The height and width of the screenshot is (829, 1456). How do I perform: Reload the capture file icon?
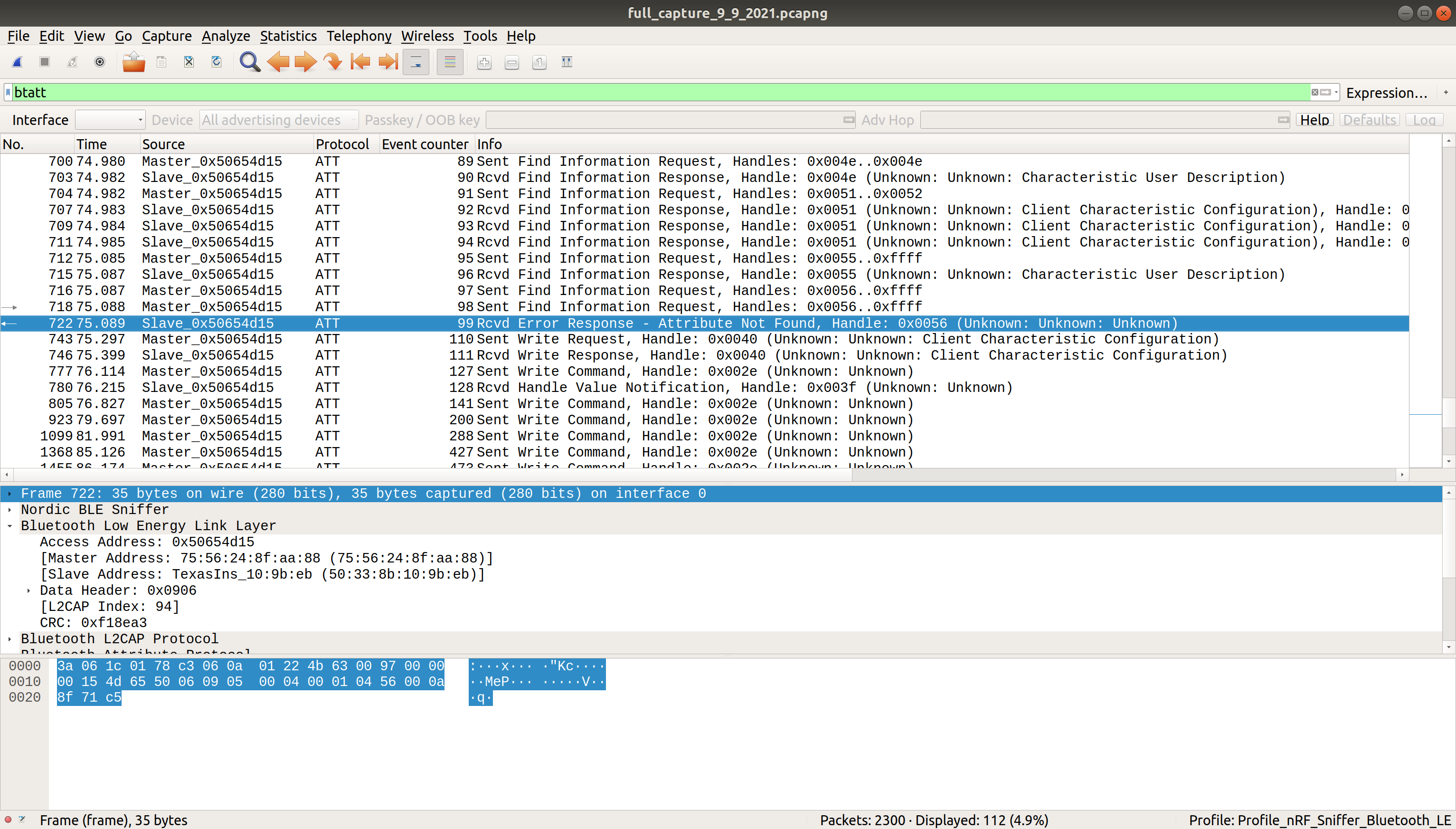[x=216, y=62]
